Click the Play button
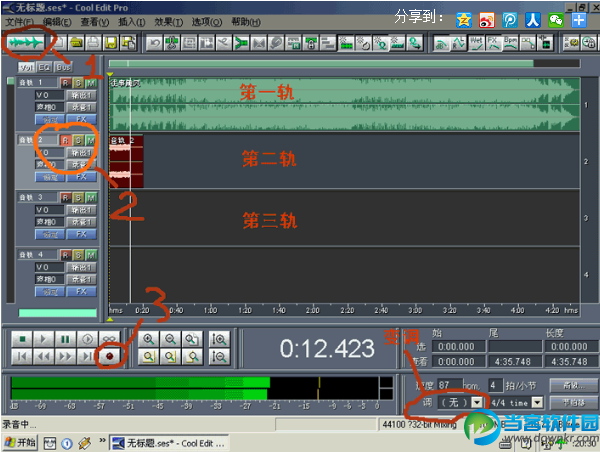Viewport: 600px width, 452px height. coord(44,339)
